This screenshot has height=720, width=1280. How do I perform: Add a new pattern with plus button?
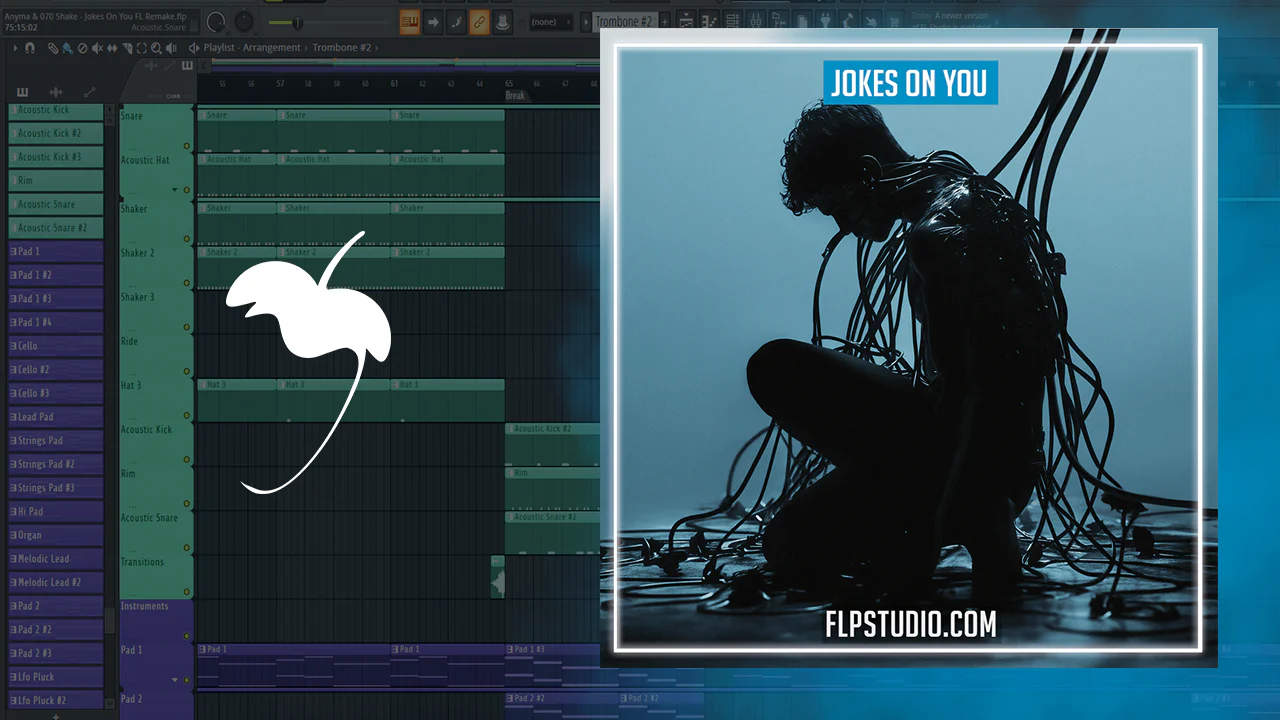pyautogui.click(x=56, y=715)
